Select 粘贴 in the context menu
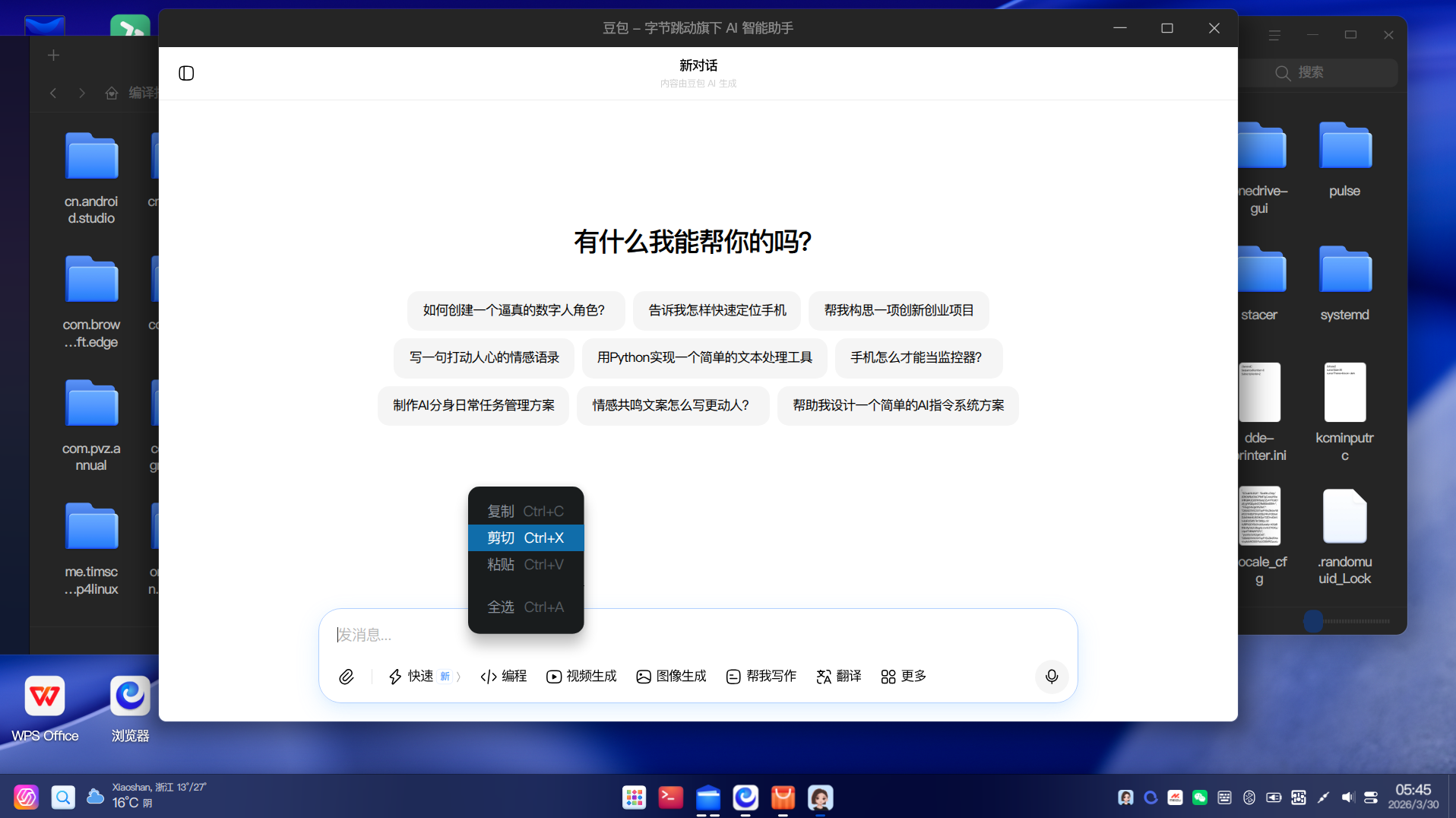This screenshot has height=818, width=1456. click(525, 565)
